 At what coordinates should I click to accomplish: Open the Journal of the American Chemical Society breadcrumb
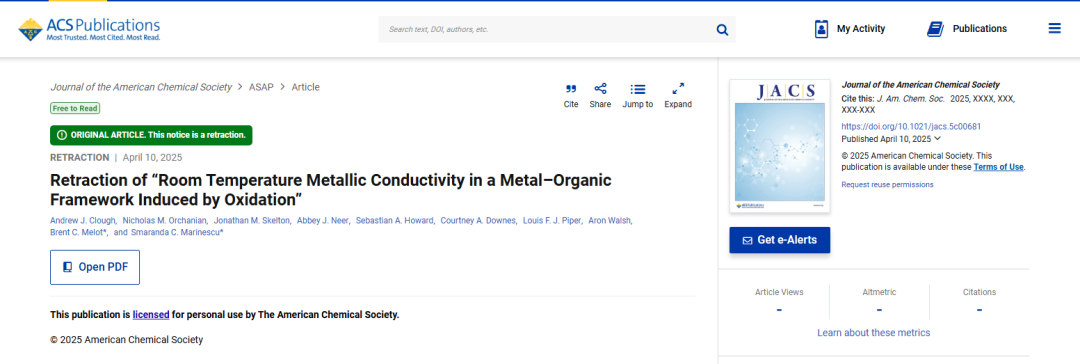click(x=141, y=87)
